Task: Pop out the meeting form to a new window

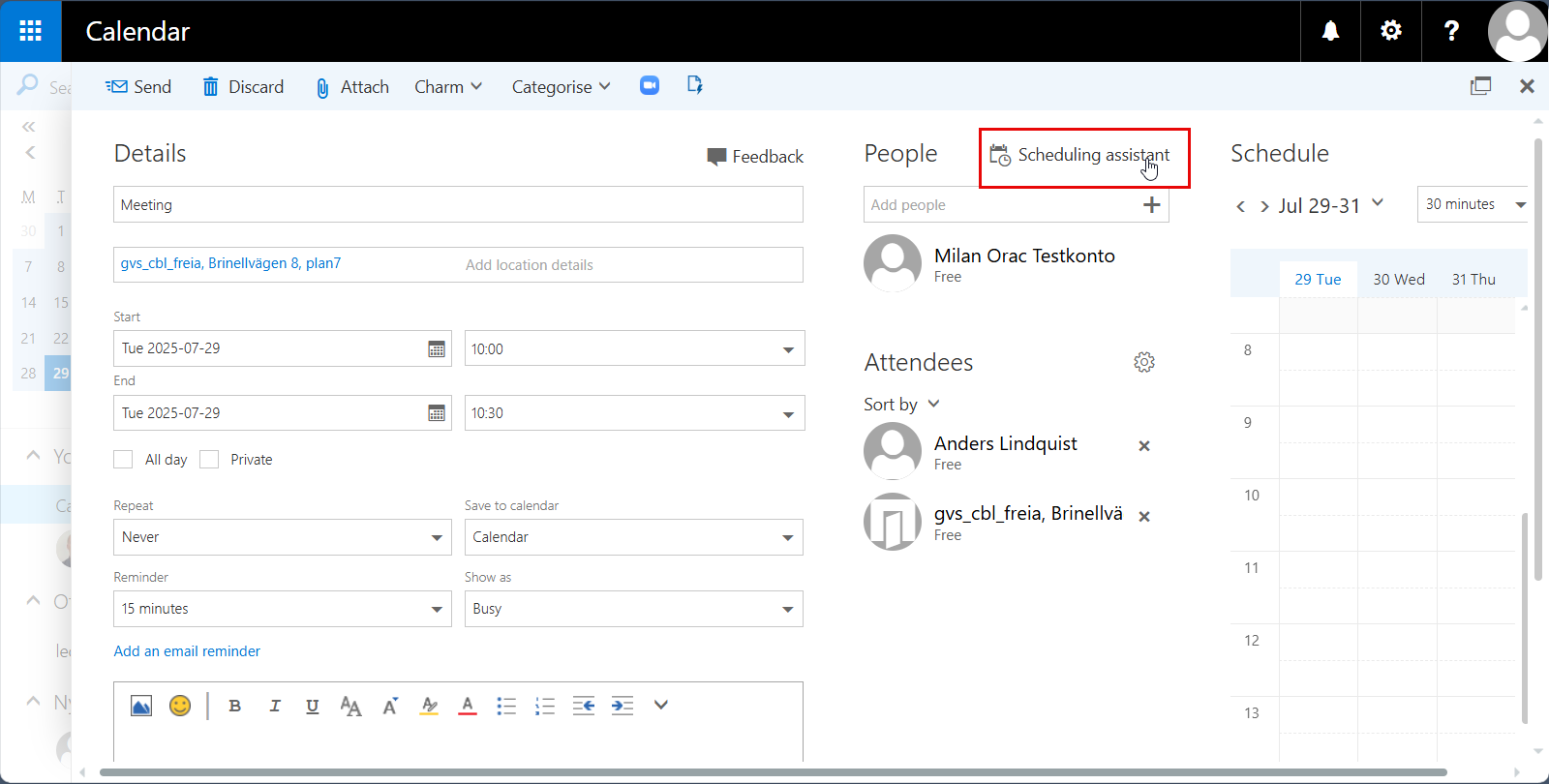Action: pyautogui.click(x=1480, y=86)
